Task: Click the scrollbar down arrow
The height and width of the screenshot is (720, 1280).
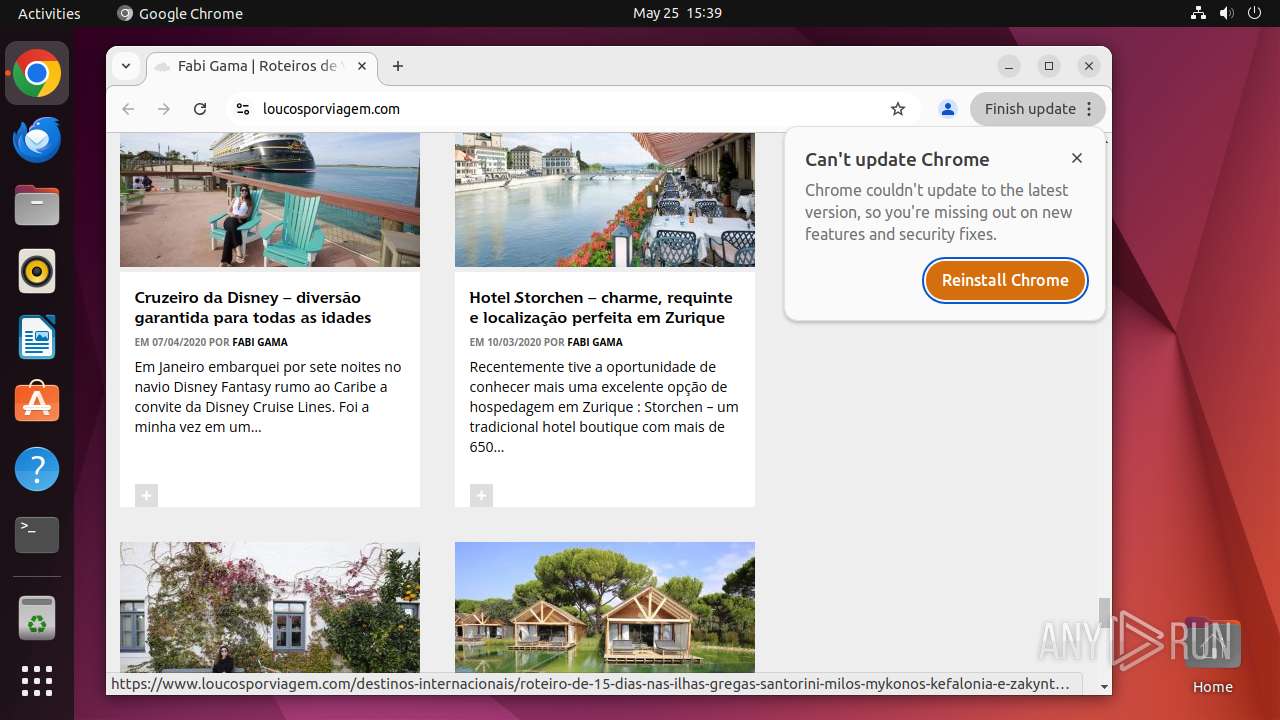Action: pos(1104,687)
